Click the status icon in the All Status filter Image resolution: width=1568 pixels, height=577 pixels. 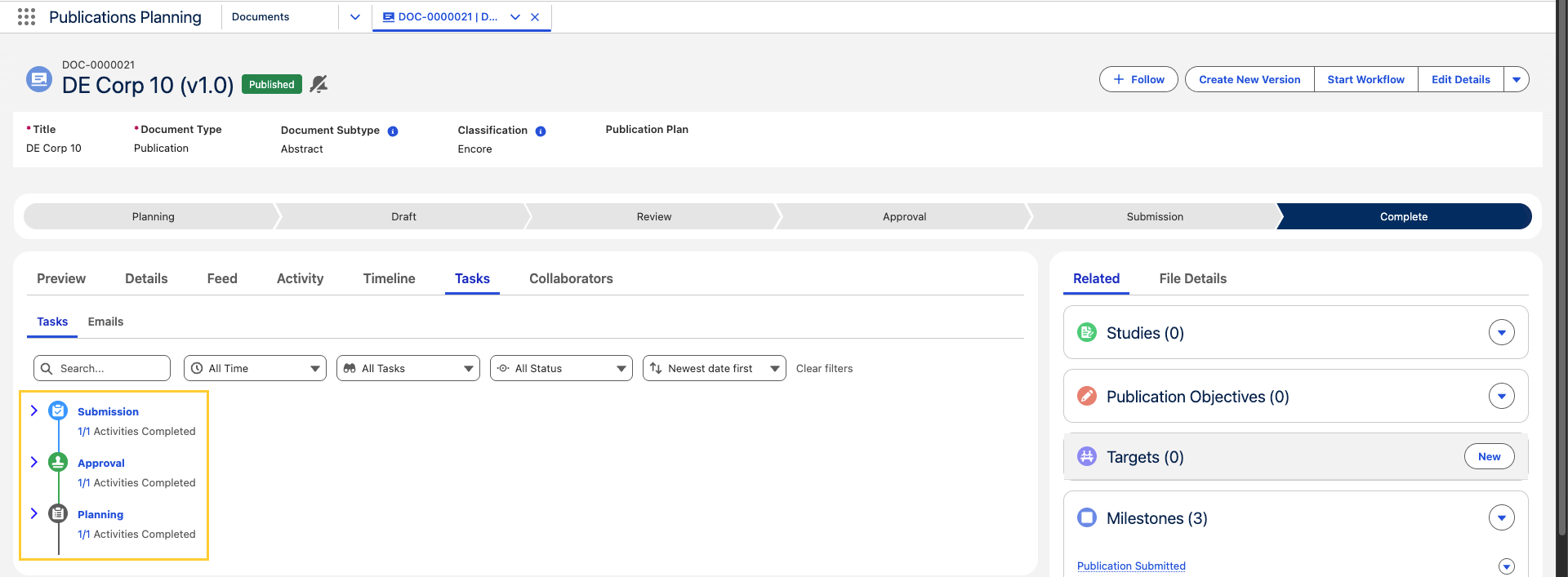coord(503,368)
